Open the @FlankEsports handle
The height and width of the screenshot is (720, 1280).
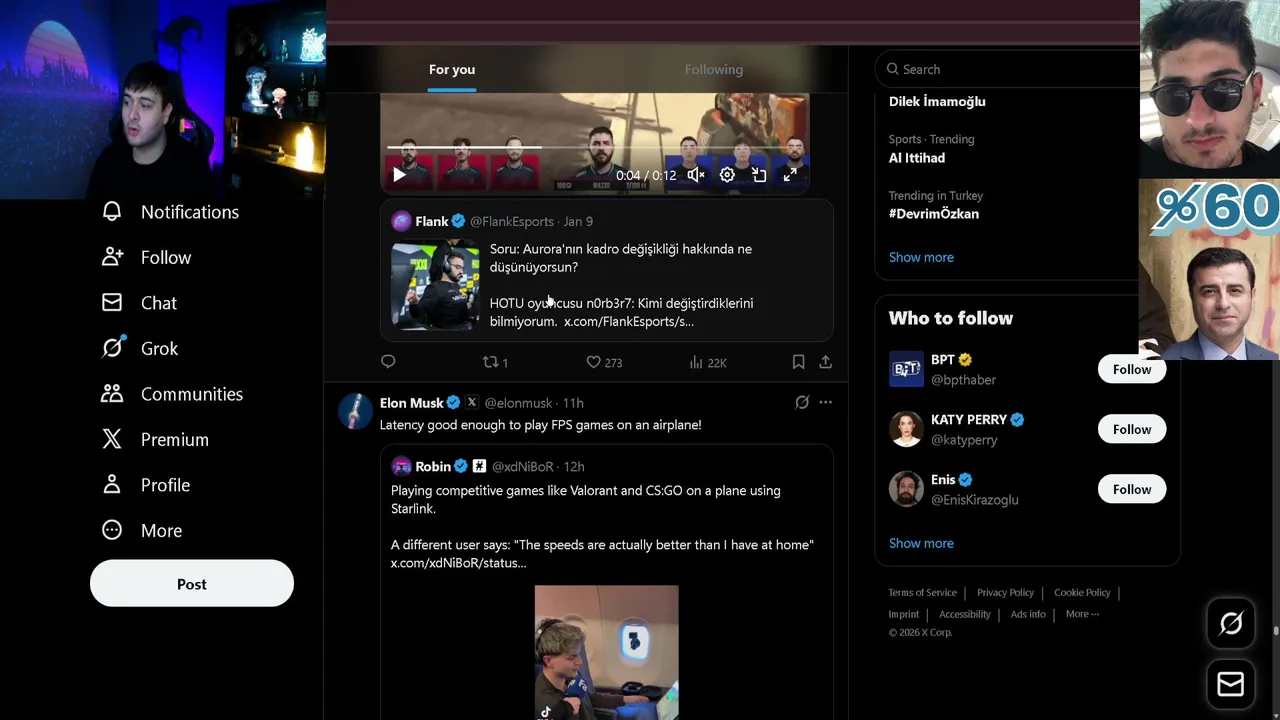511,221
